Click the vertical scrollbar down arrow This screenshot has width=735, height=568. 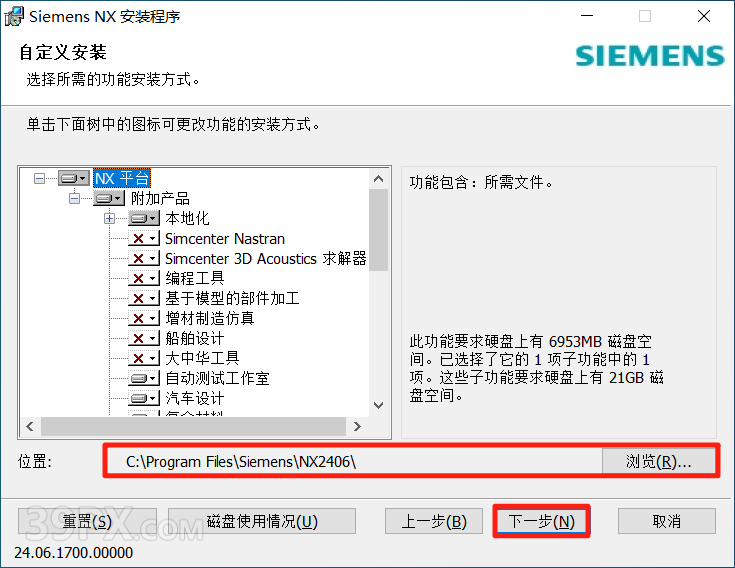(x=378, y=405)
